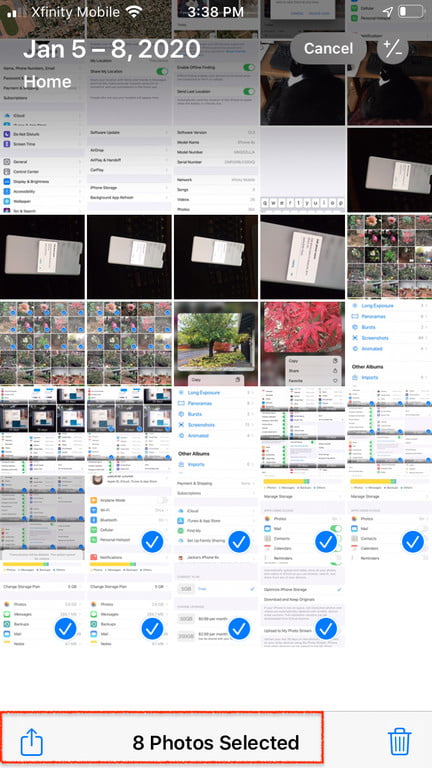Tap the Wi-Fi status icon
This screenshot has height=768, width=432.
134,12
